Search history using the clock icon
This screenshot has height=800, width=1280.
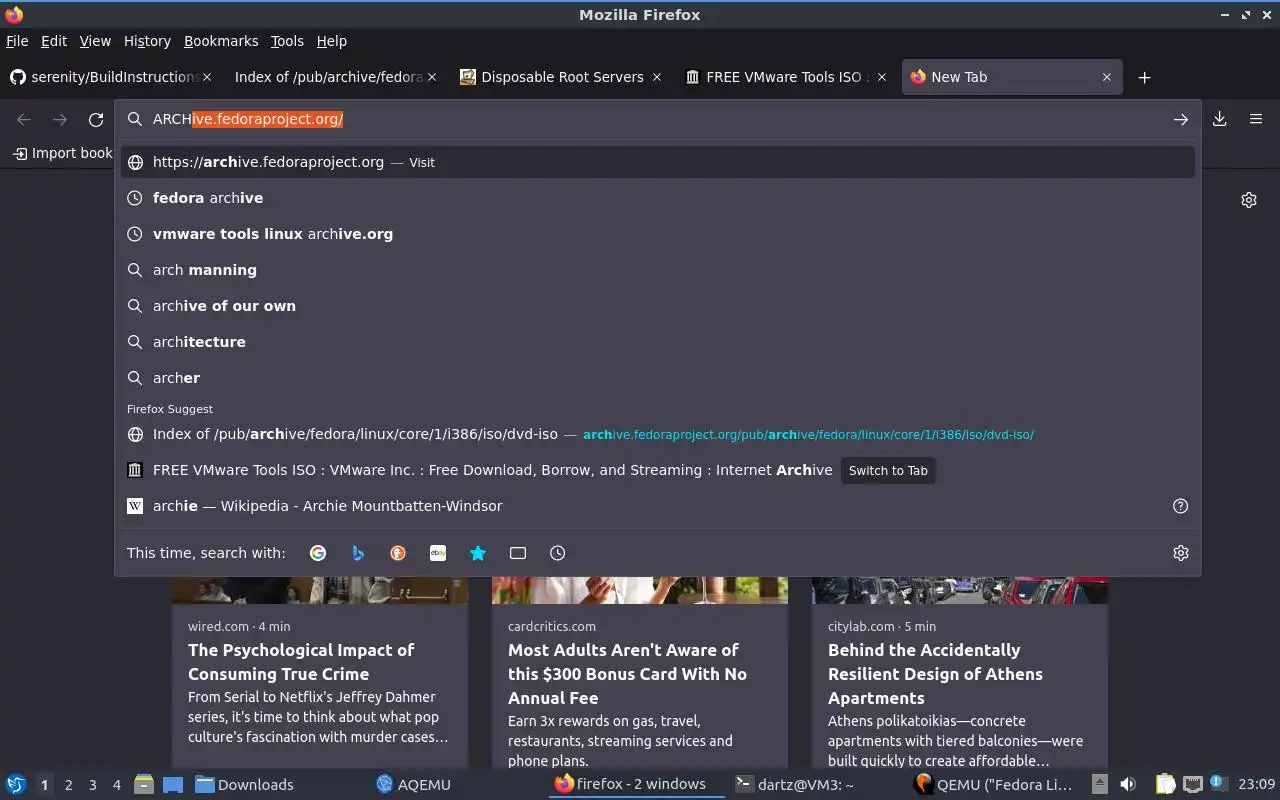558,553
